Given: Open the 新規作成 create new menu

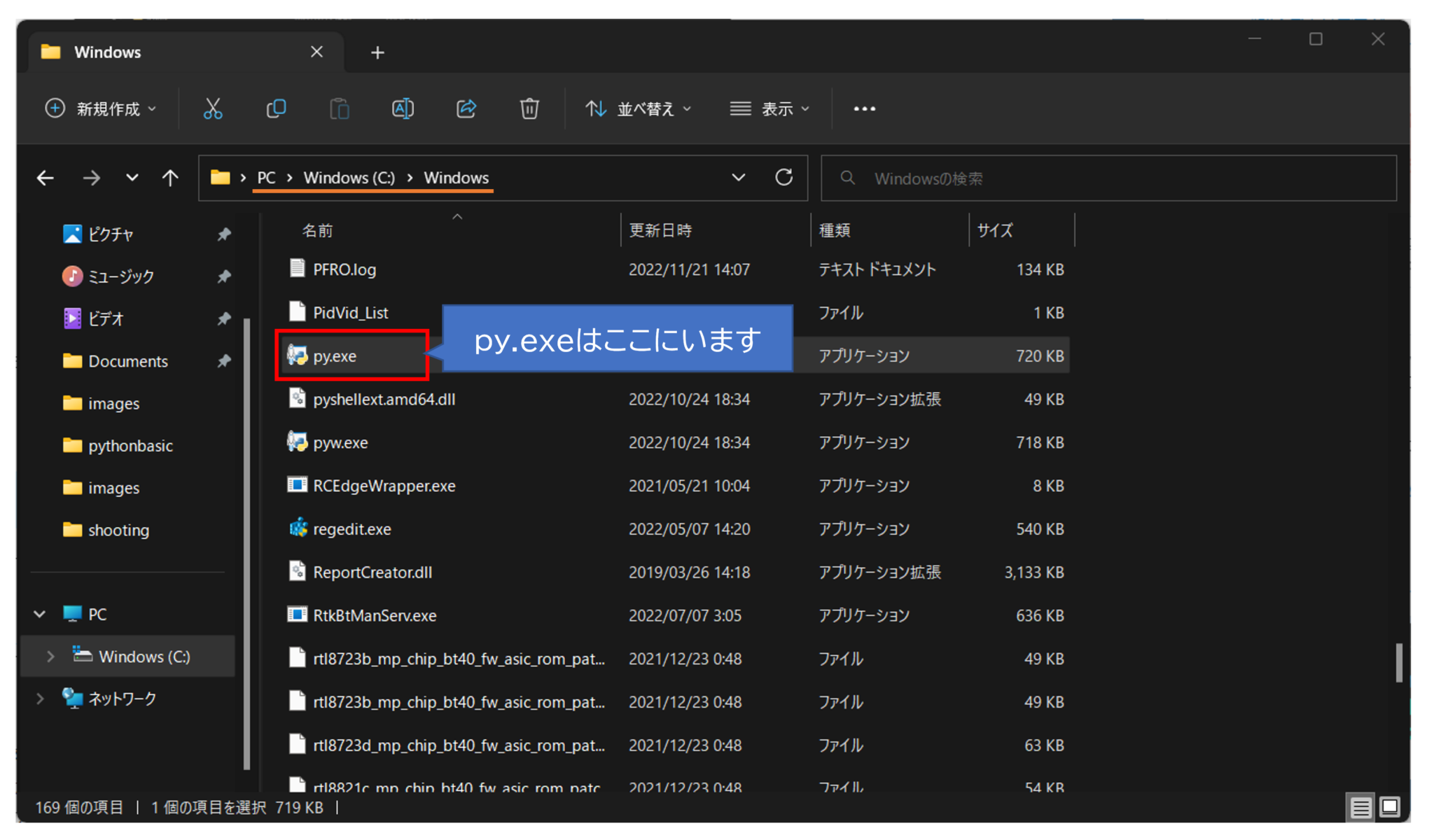Looking at the screenshot, I should [100, 108].
